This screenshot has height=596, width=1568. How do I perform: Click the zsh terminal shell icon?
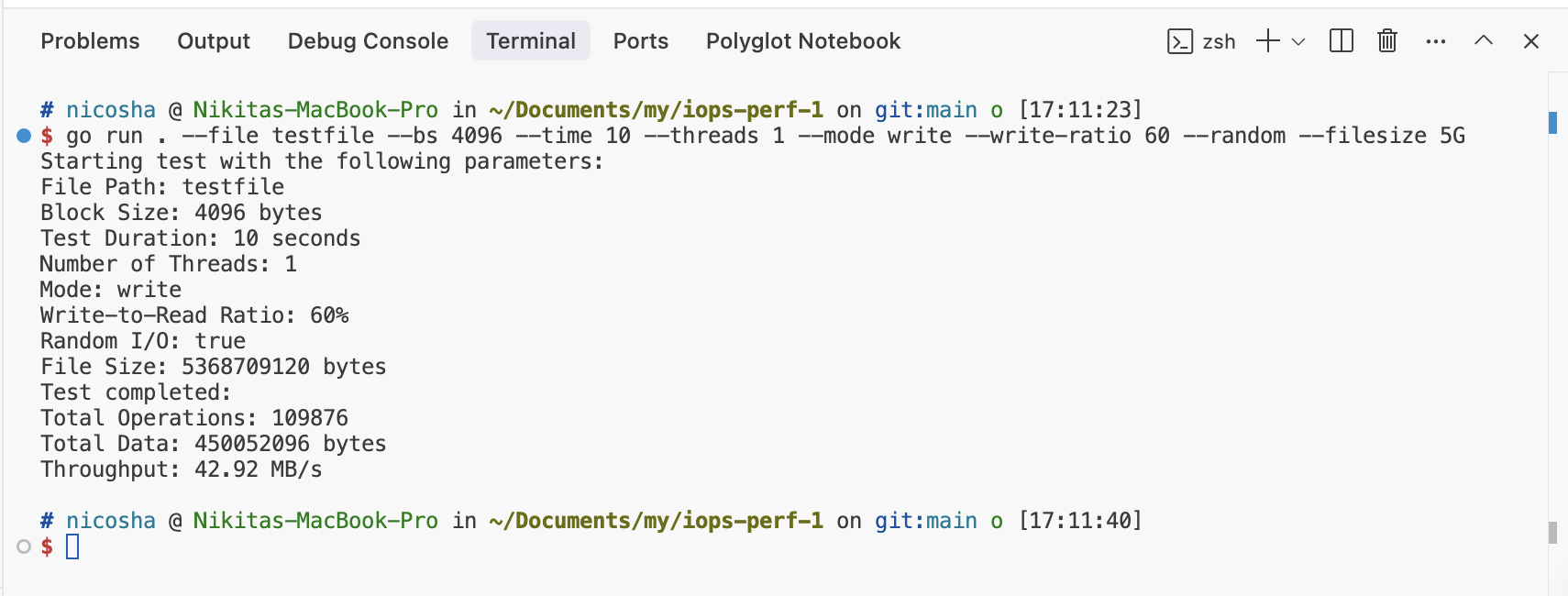coord(1180,41)
